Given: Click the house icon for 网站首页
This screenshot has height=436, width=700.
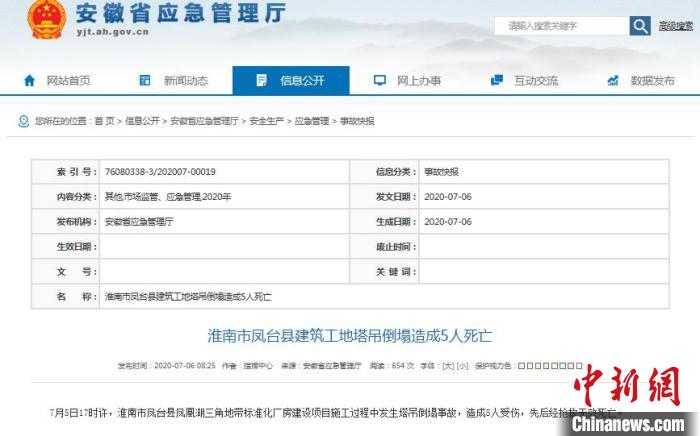Looking at the screenshot, I should coord(28,80).
